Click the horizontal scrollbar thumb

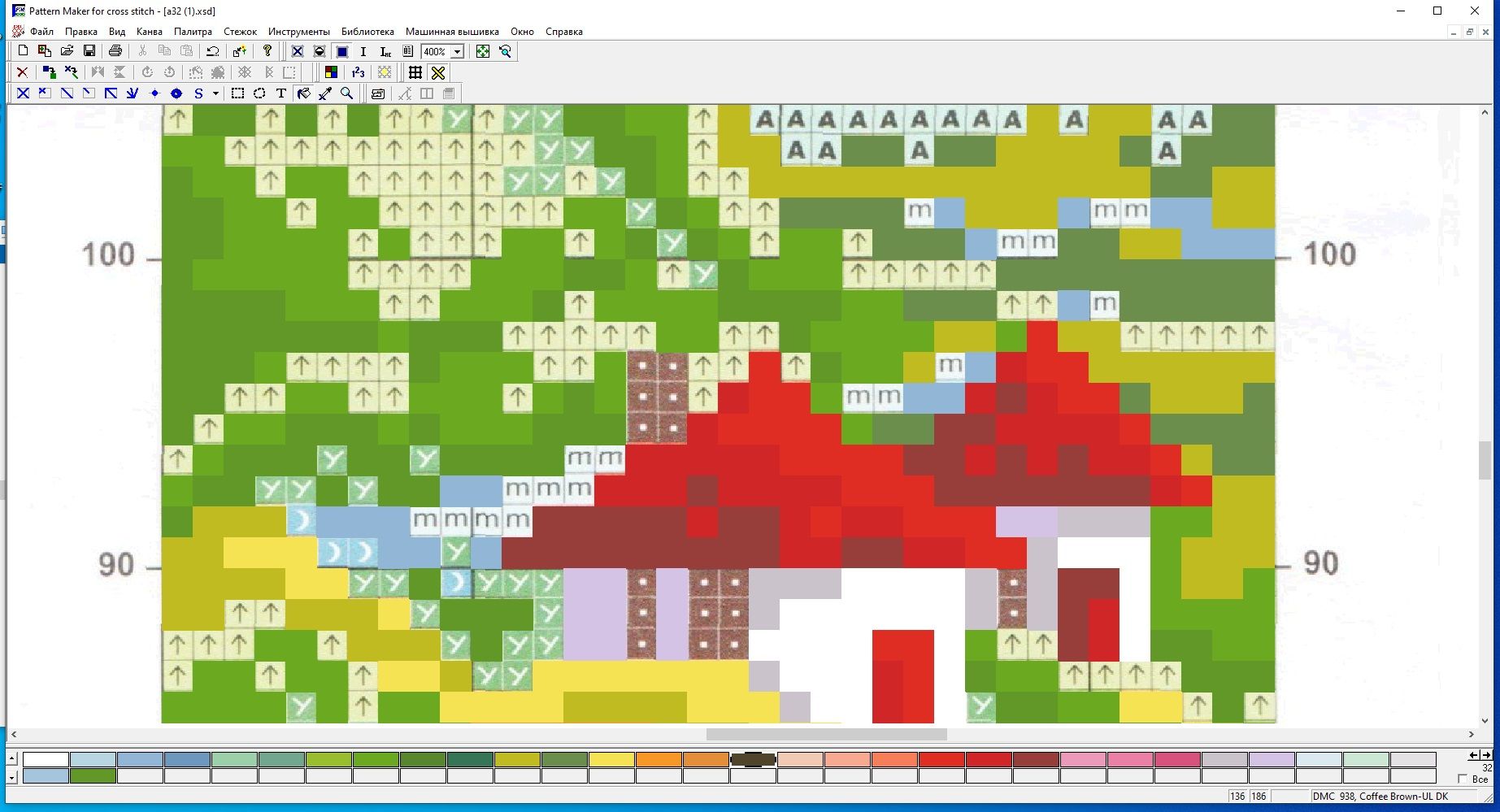[826, 734]
